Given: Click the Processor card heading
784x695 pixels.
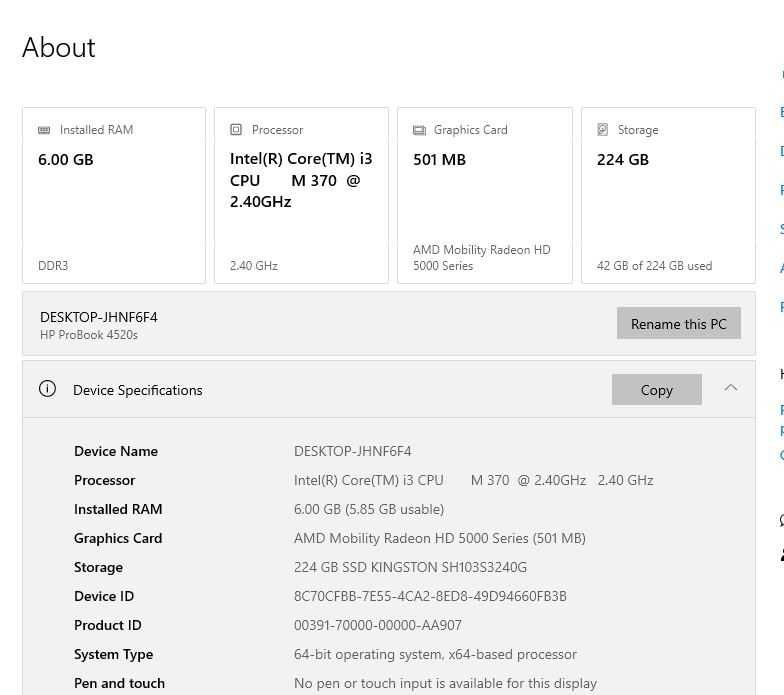Looking at the screenshot, I should [278, 130].
